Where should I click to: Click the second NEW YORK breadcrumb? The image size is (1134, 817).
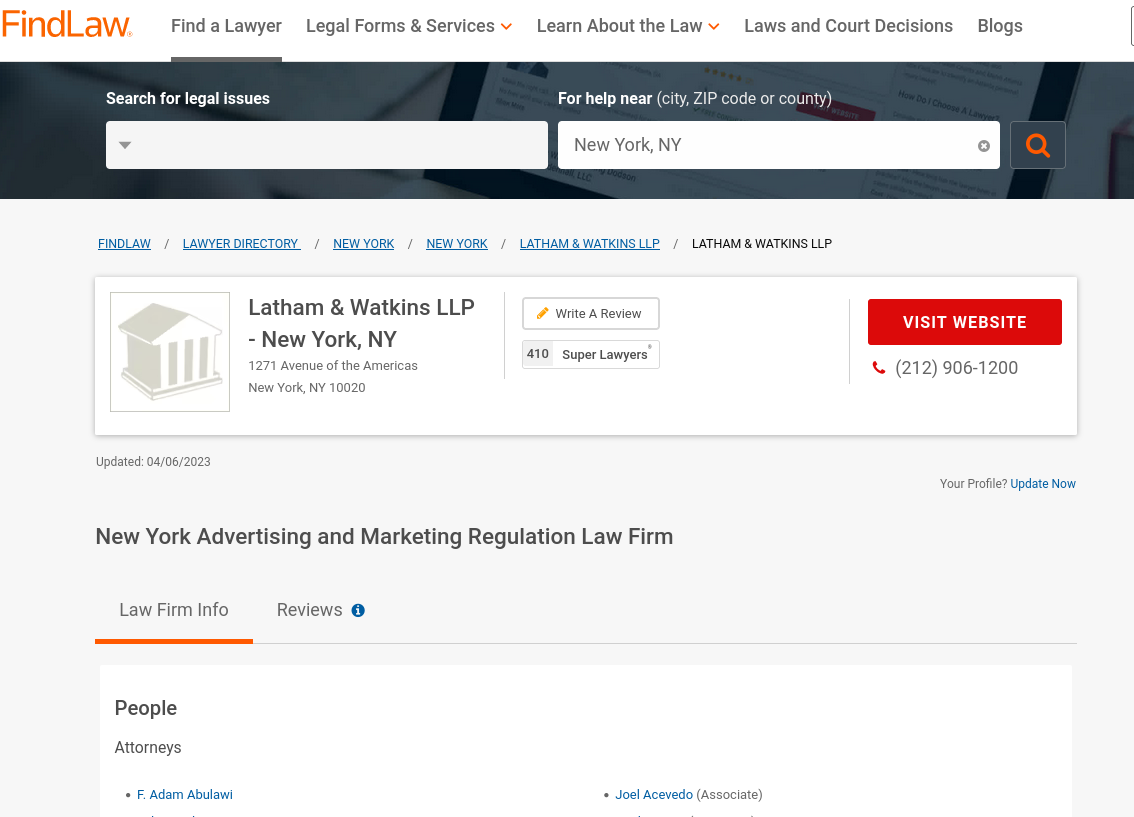click(x=457, y=244)
